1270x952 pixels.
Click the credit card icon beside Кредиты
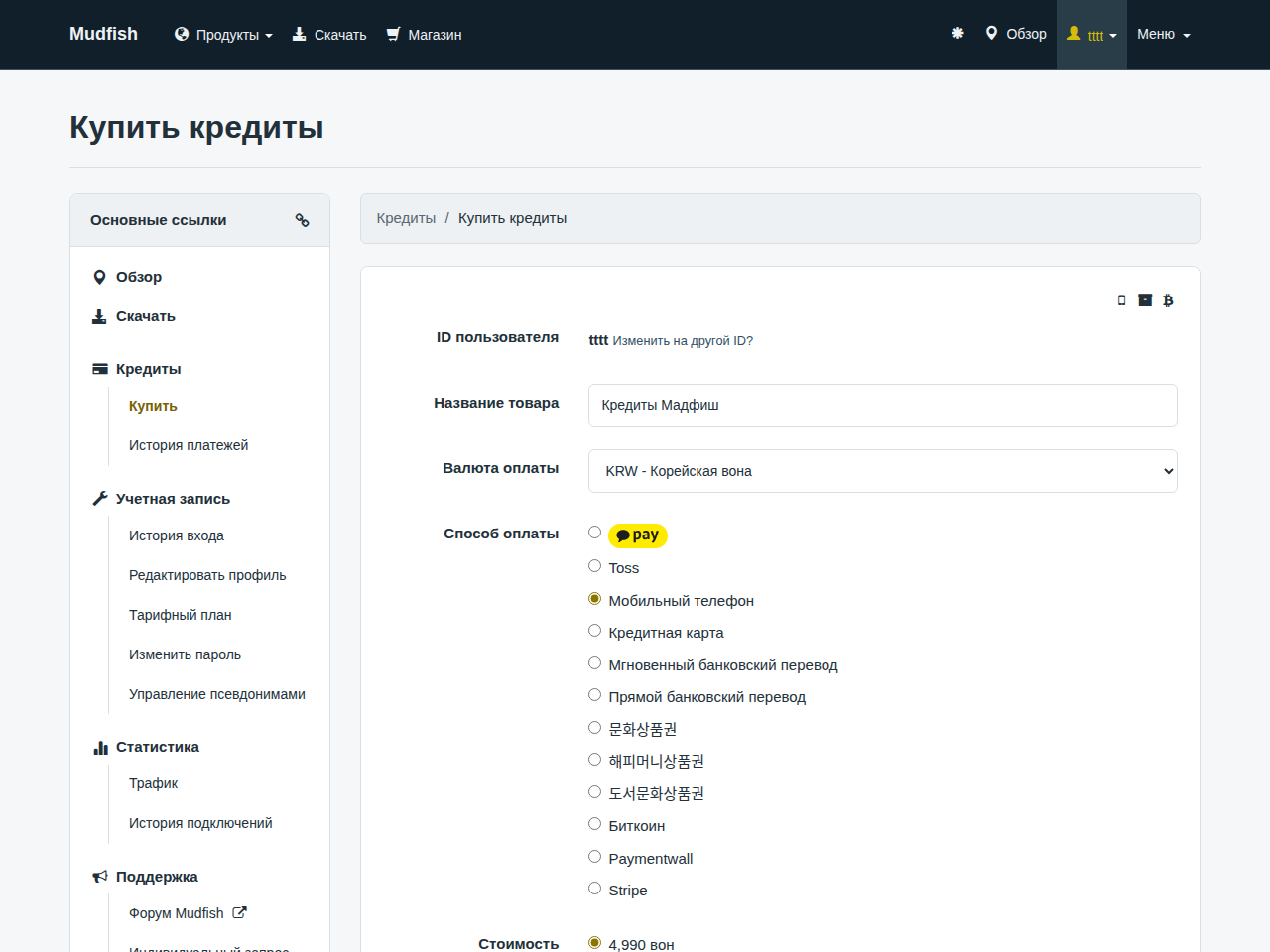(100, 369)
